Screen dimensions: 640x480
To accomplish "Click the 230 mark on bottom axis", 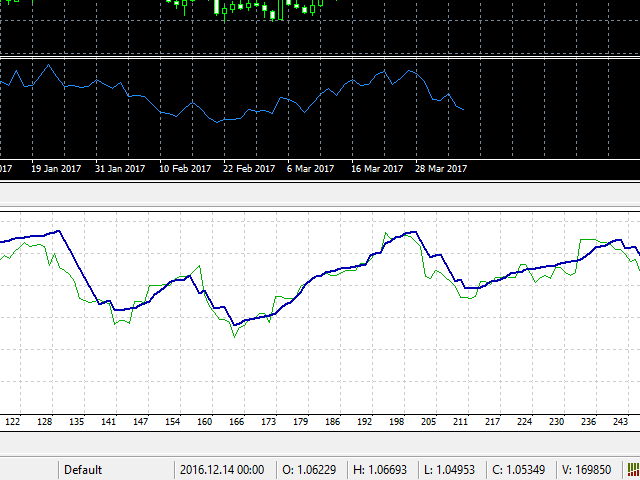I will click(x=557, y=422).
